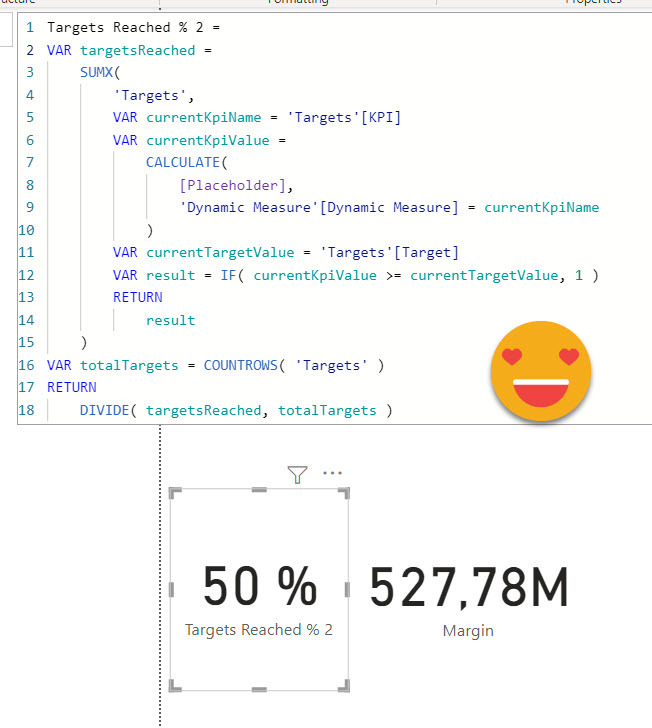Click the bottom-left corner handle of selected card
The image size is (652, 728).
point(175,686)
